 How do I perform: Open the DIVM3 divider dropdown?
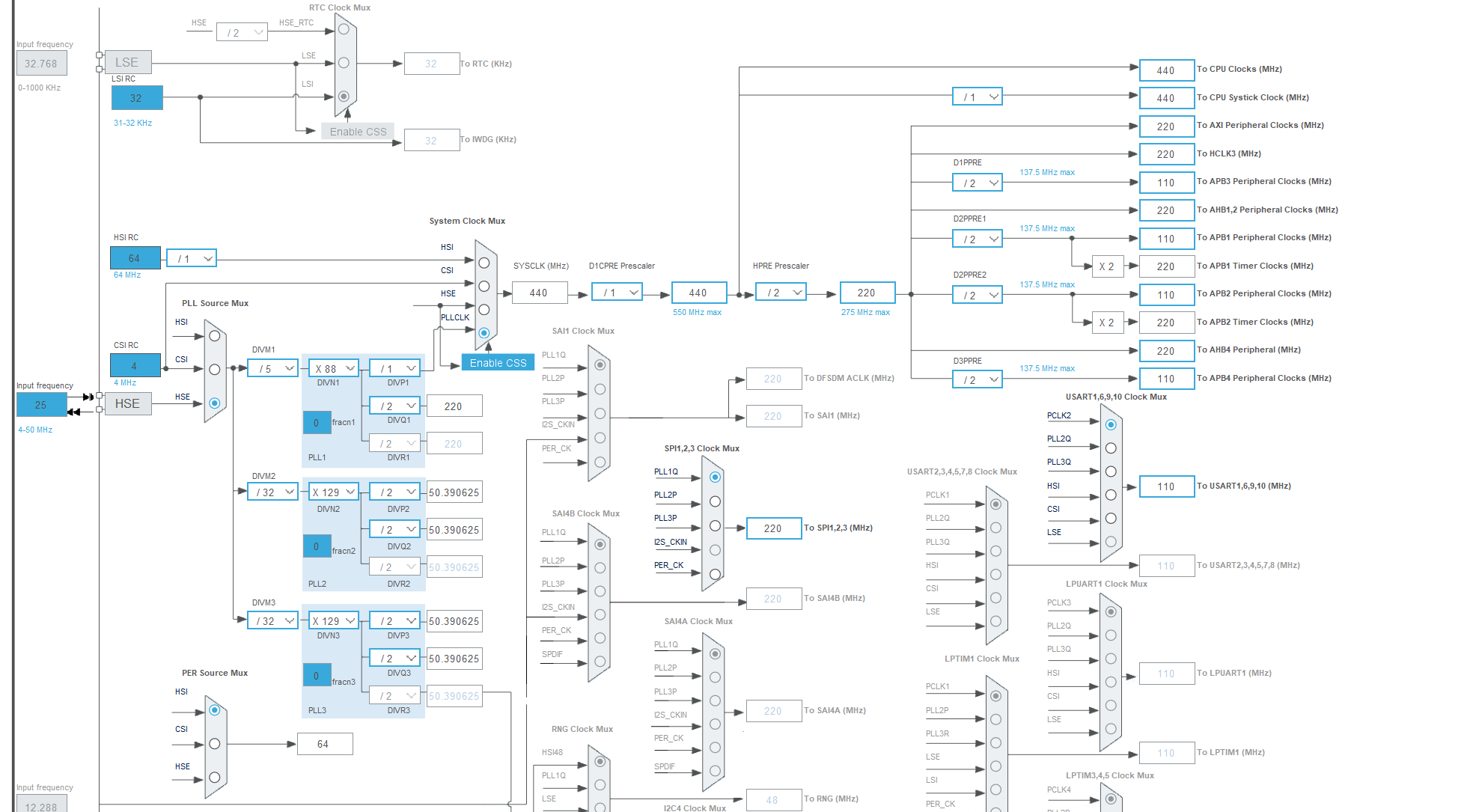273,620
